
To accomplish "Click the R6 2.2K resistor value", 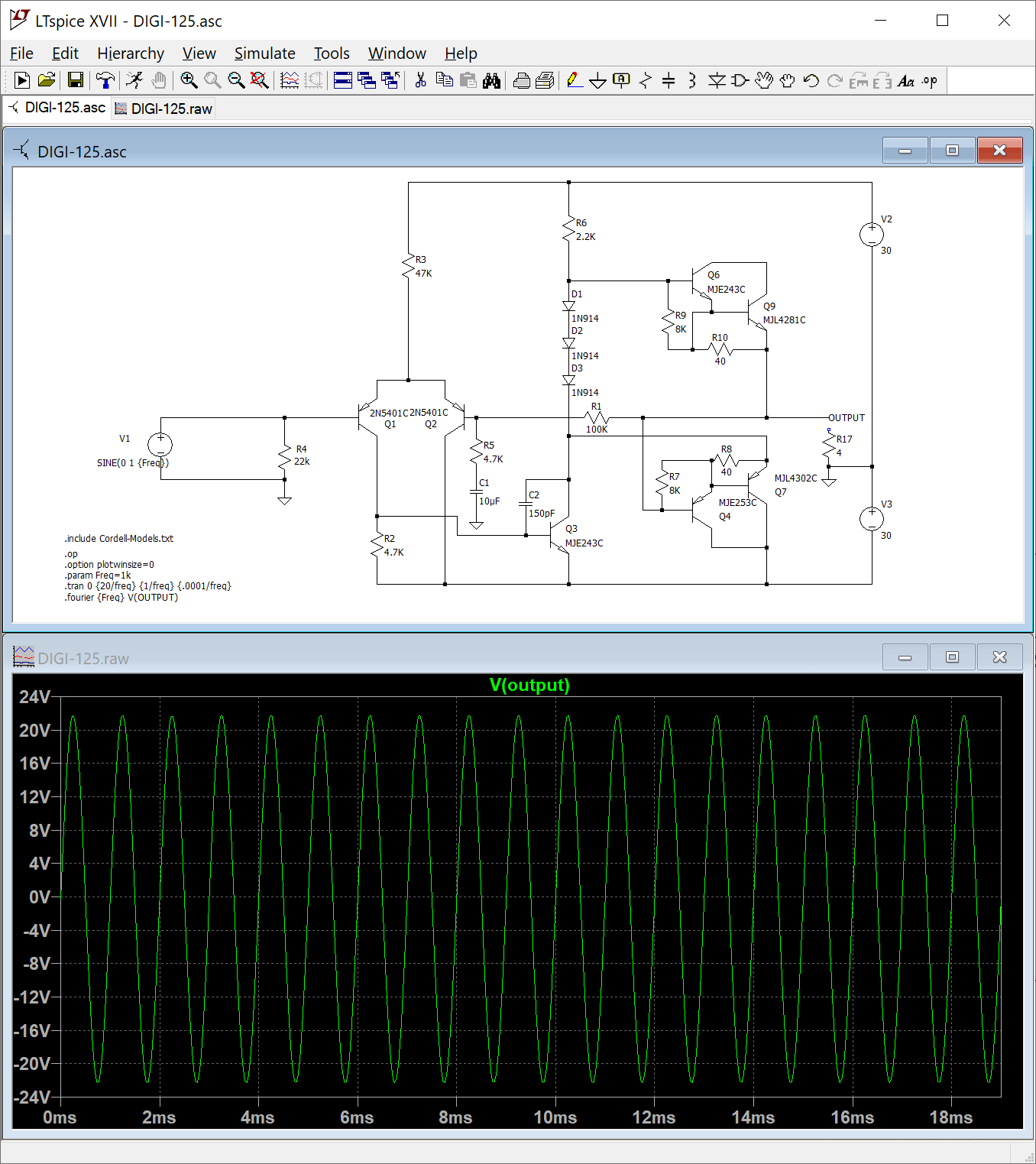I will (x=586, y=237).
